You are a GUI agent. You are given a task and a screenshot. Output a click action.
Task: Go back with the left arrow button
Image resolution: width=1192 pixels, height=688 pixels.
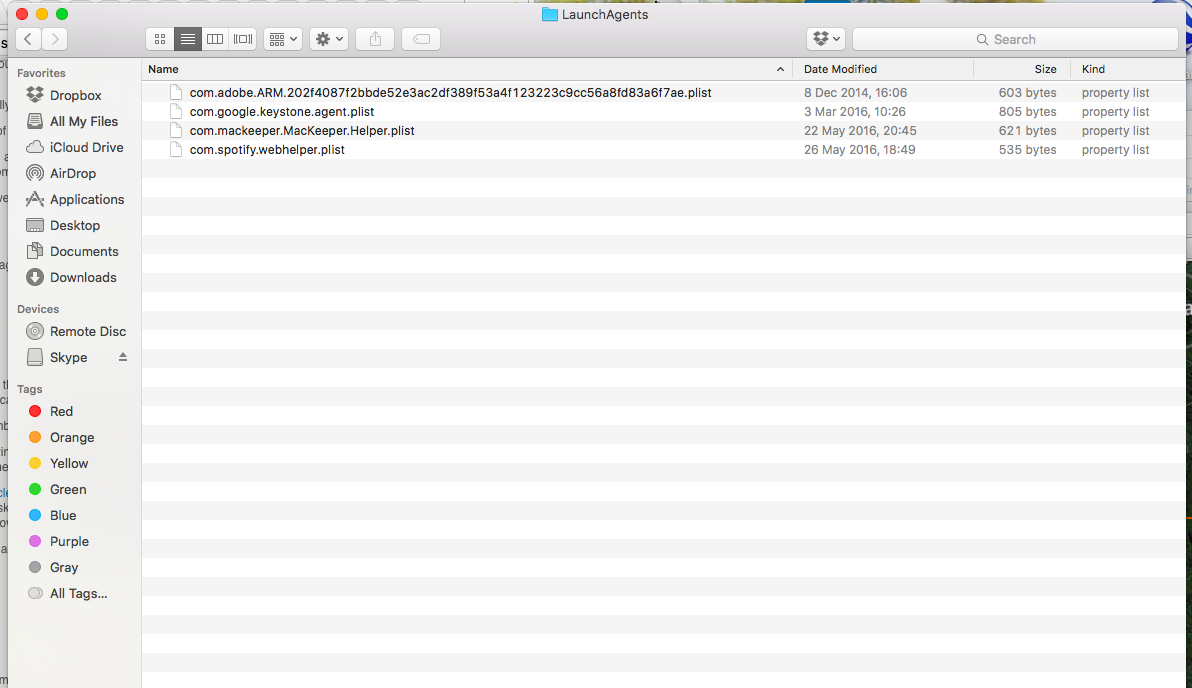[x=28, y=39]
